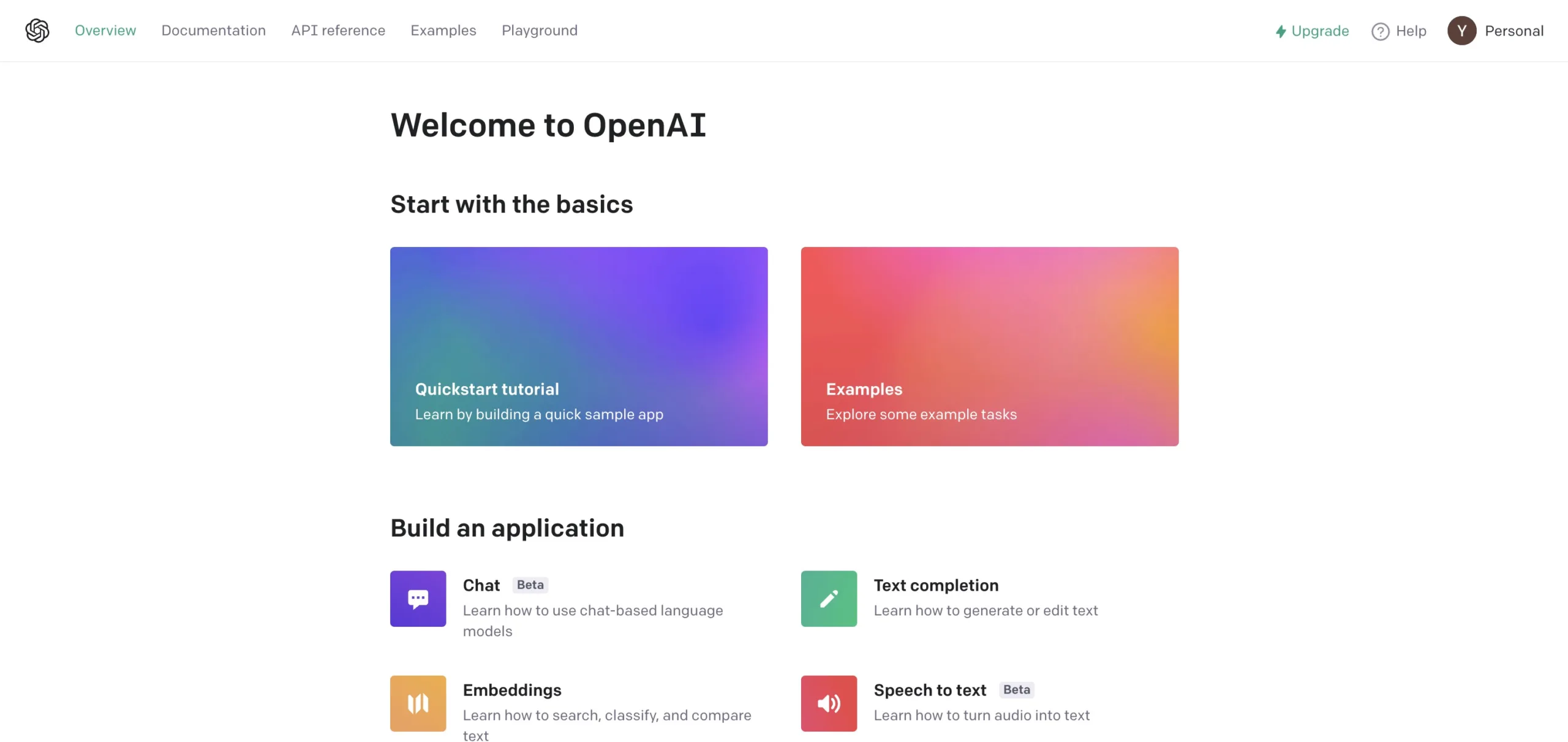Viewport: 1568px width, 742px height.
Task: Click the purple Chat speech bubble icon
Action: (418, 599)
